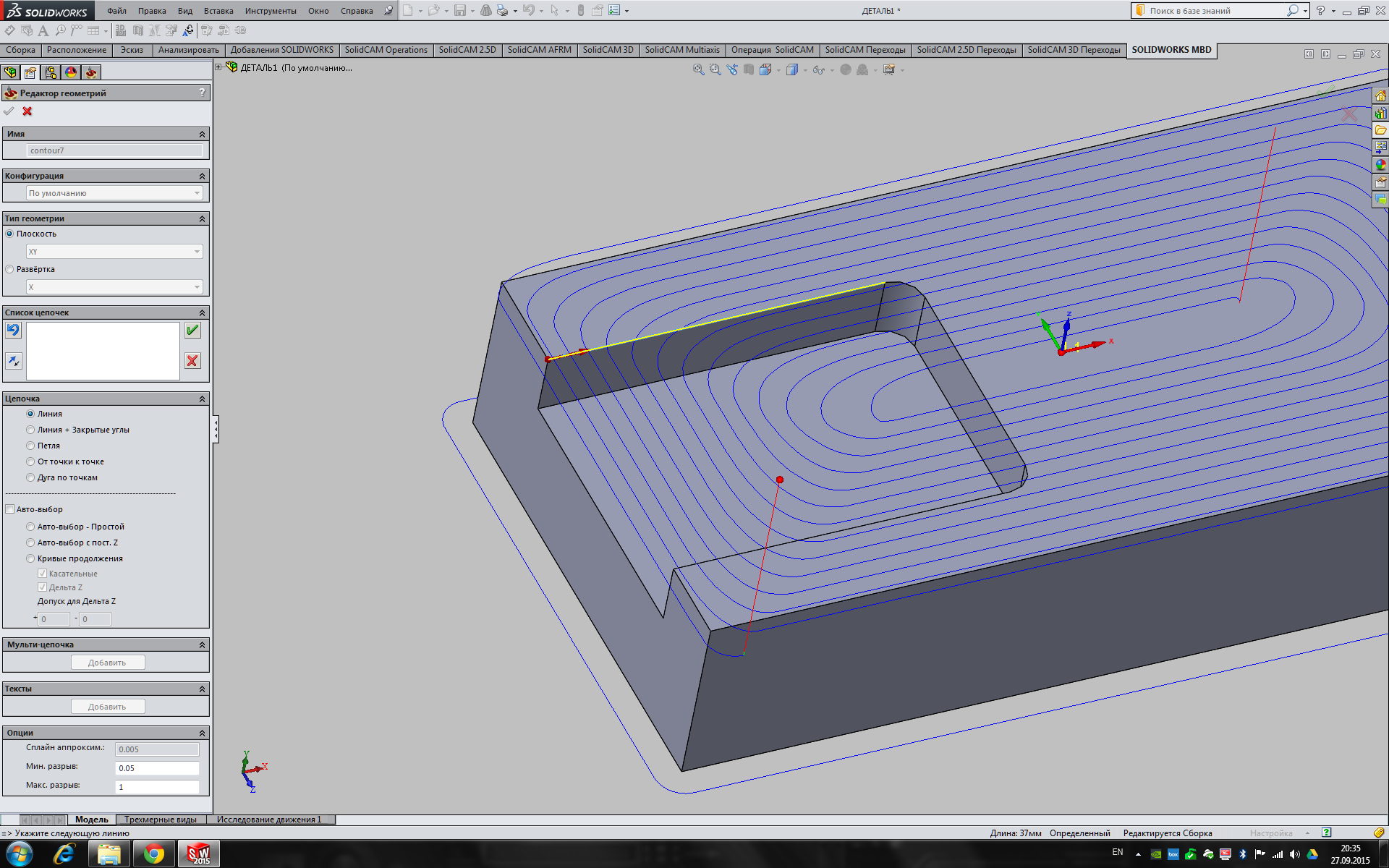The image size is (1389, 868).
Task: Click the Мин. разрыв input field
Action: 156,768
